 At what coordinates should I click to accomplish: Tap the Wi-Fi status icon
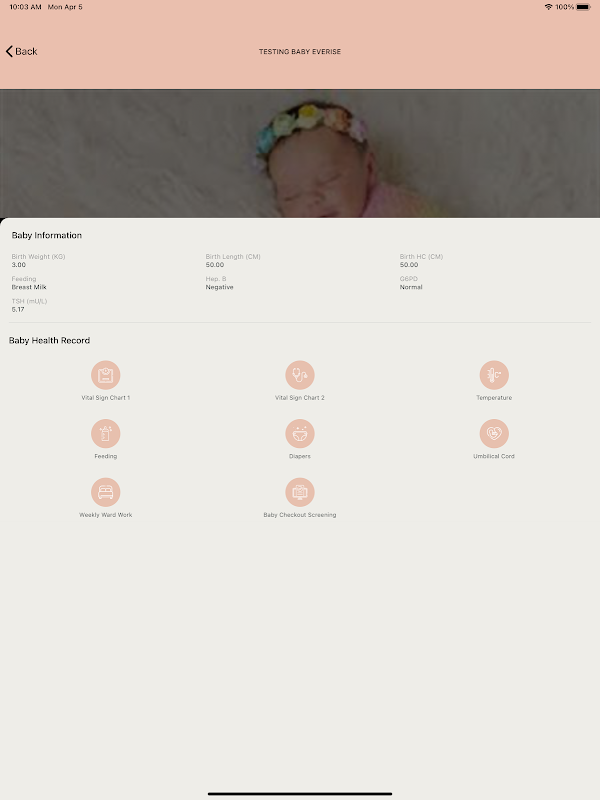tap(548, 7)
